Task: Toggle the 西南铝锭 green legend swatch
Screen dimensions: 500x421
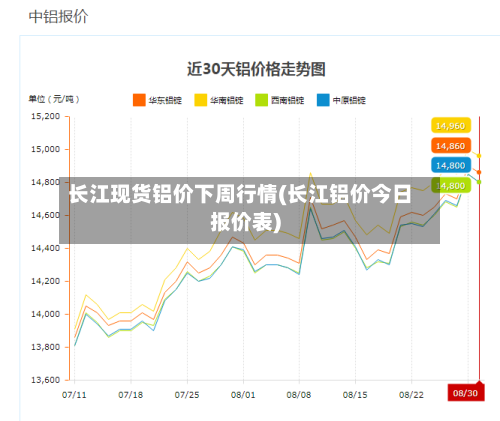Action: click(262, 100)
